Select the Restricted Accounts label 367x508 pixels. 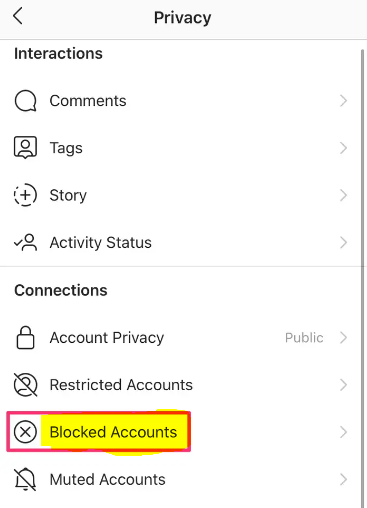click(121, 385)
